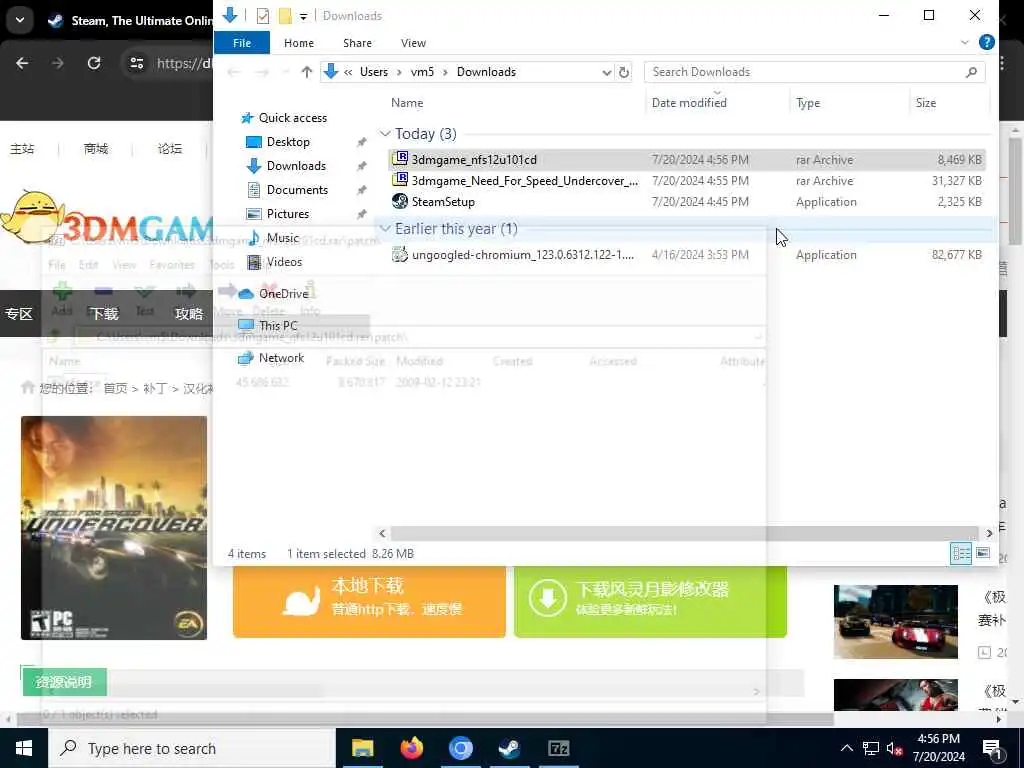Select the ungoogled-chromium installer file
1024x768 pixels.
[687, 255]
